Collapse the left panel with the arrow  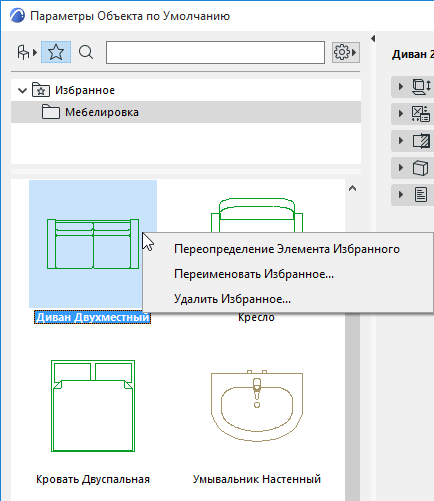click(x=373, y=39)
